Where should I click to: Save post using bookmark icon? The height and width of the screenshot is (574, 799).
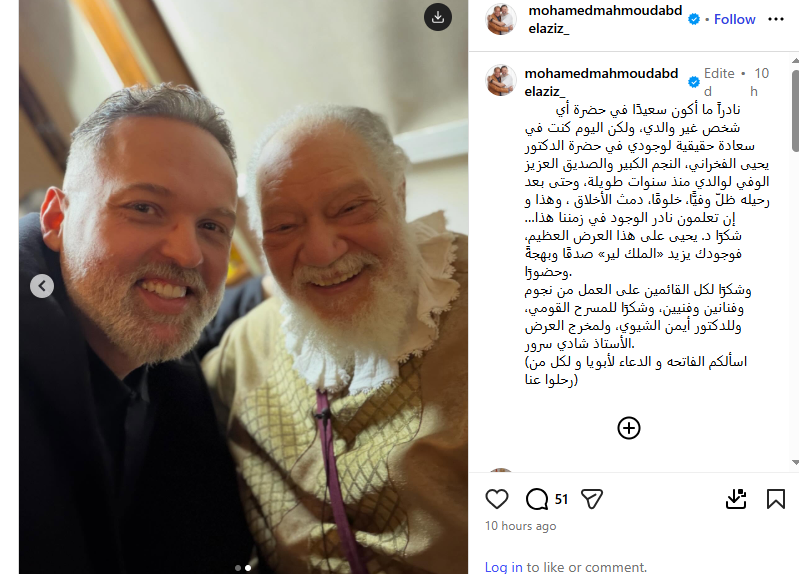[776, 499]
